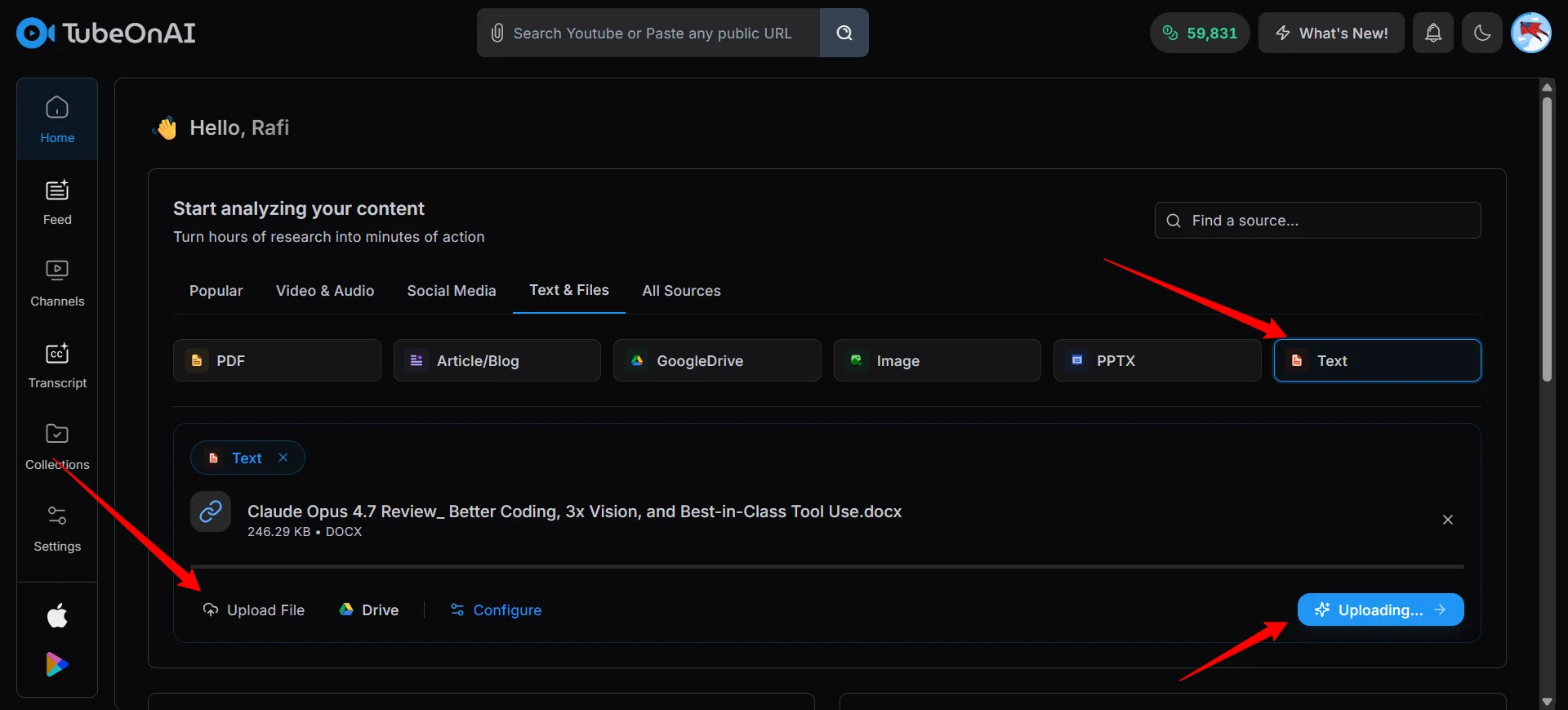1568x710 pixels.
Task: Switch to the Popular tab
Action: point(216,291)
